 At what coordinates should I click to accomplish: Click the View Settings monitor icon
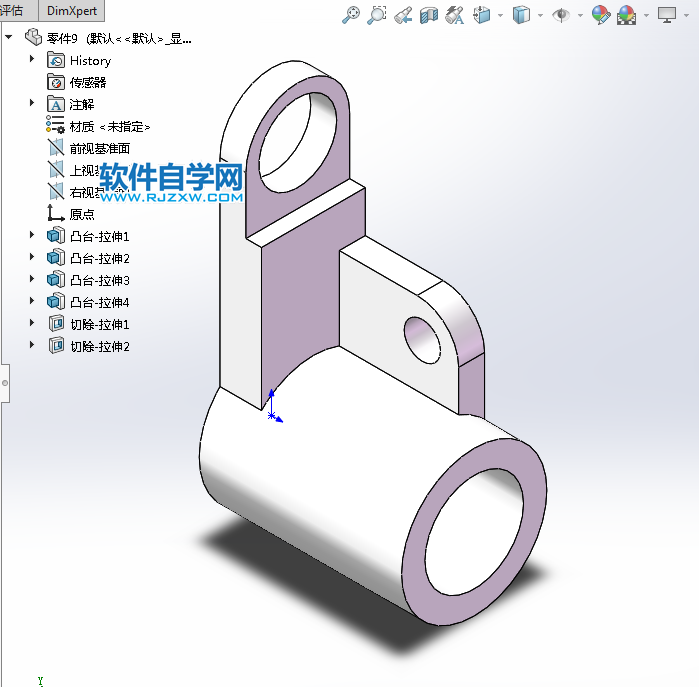click(x=667, y=15)
